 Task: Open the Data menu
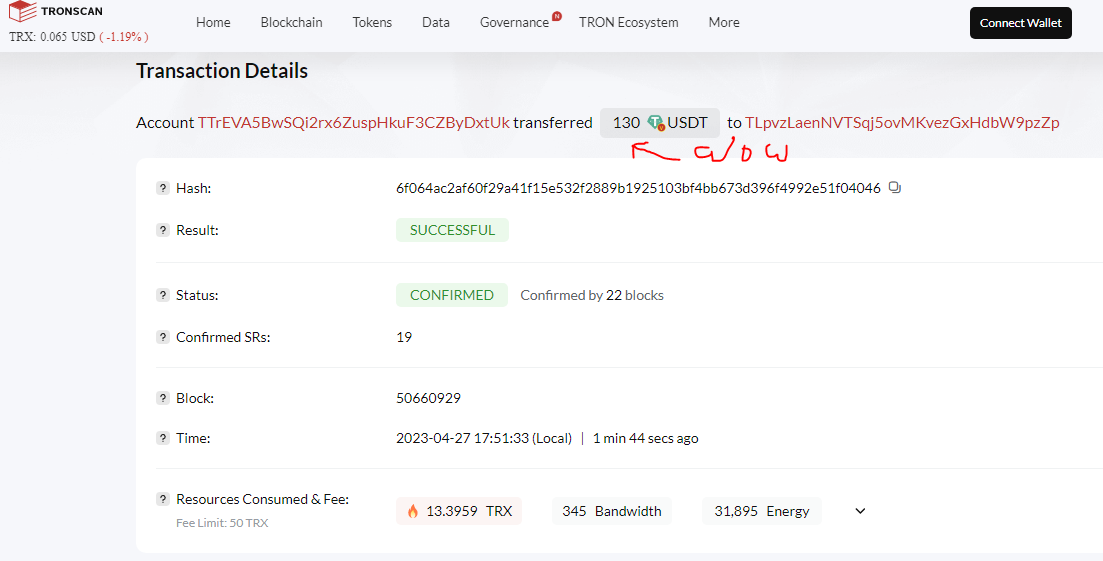tap(435, 22)
